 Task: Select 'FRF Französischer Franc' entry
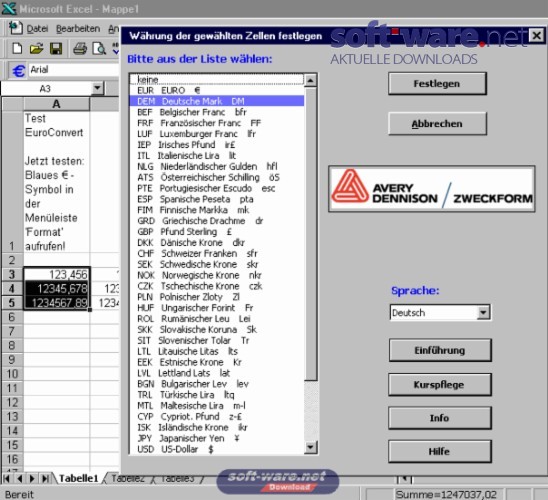(x=217, y=123)
